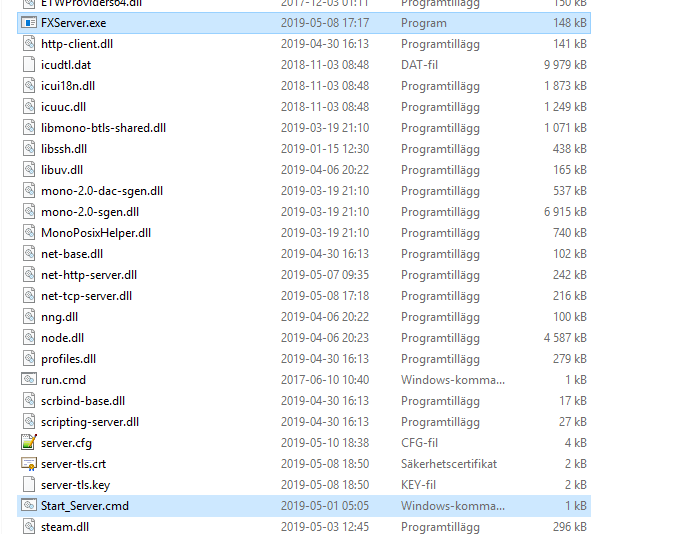
Task: Click the steam.dll file icon
Action: click(x=29, y=527)
